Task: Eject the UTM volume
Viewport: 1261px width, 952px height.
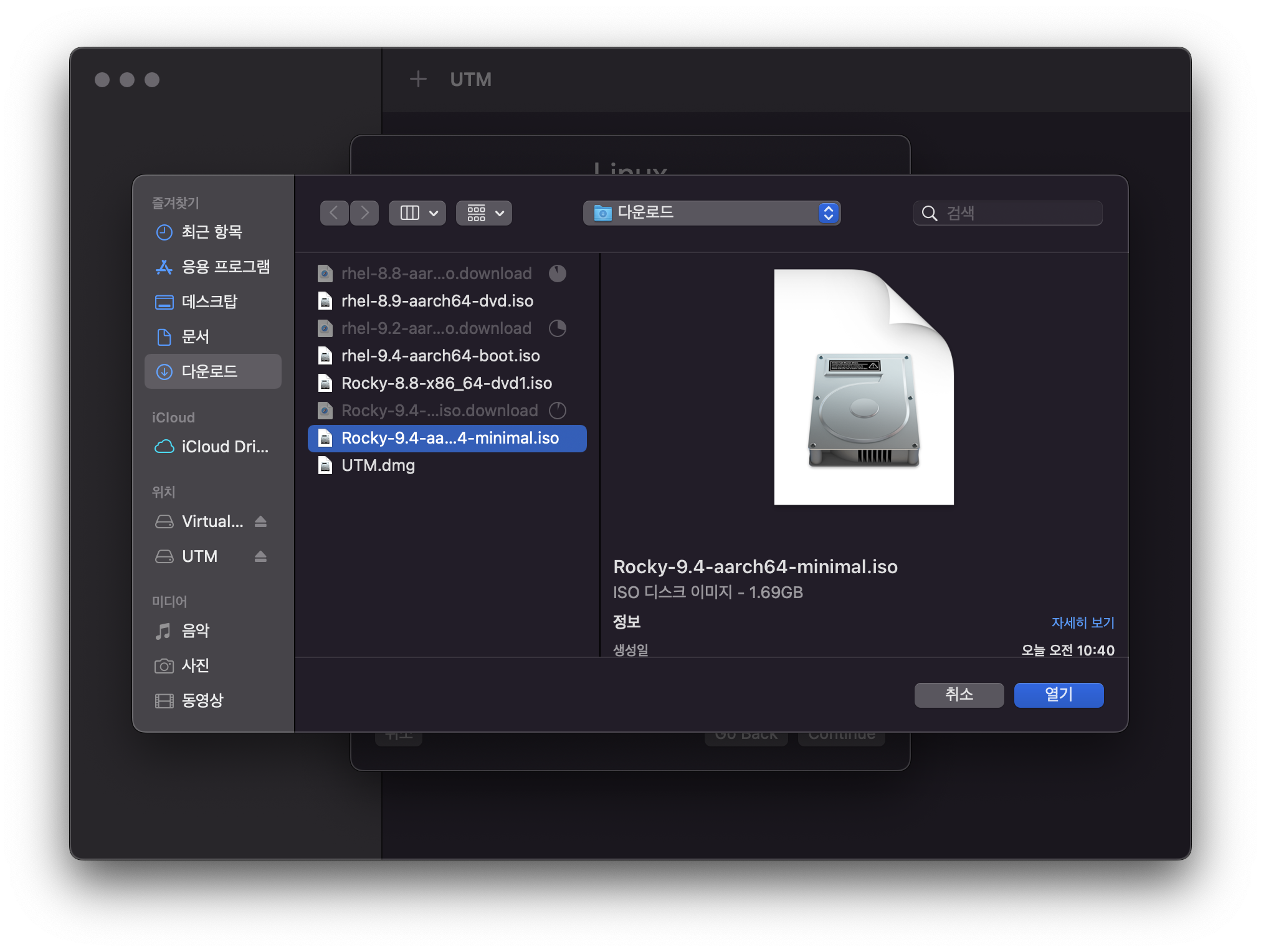Action: [x=260, y=556]
